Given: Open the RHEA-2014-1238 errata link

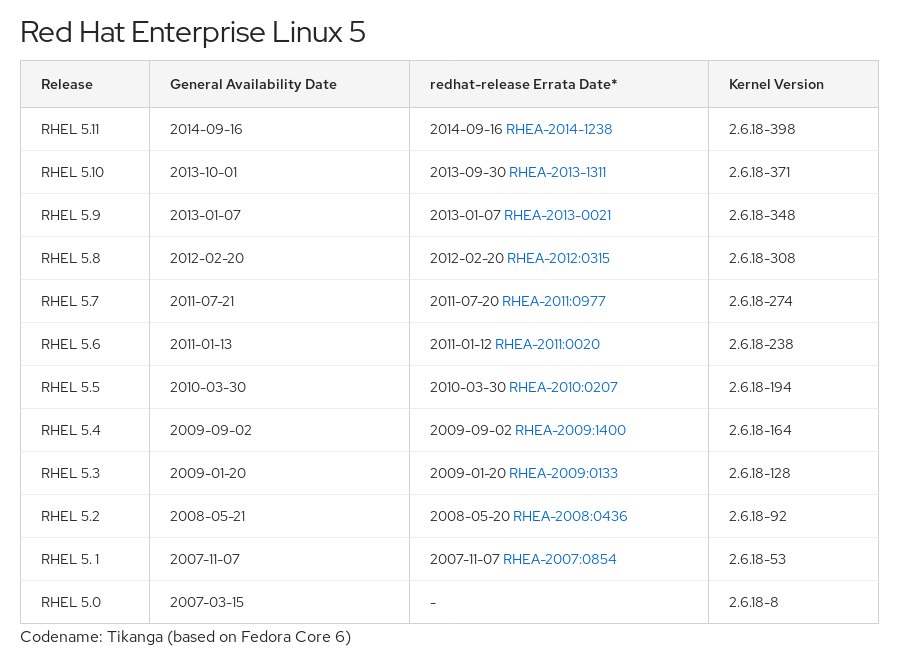Looking at the screenshot, I should 559,129.
